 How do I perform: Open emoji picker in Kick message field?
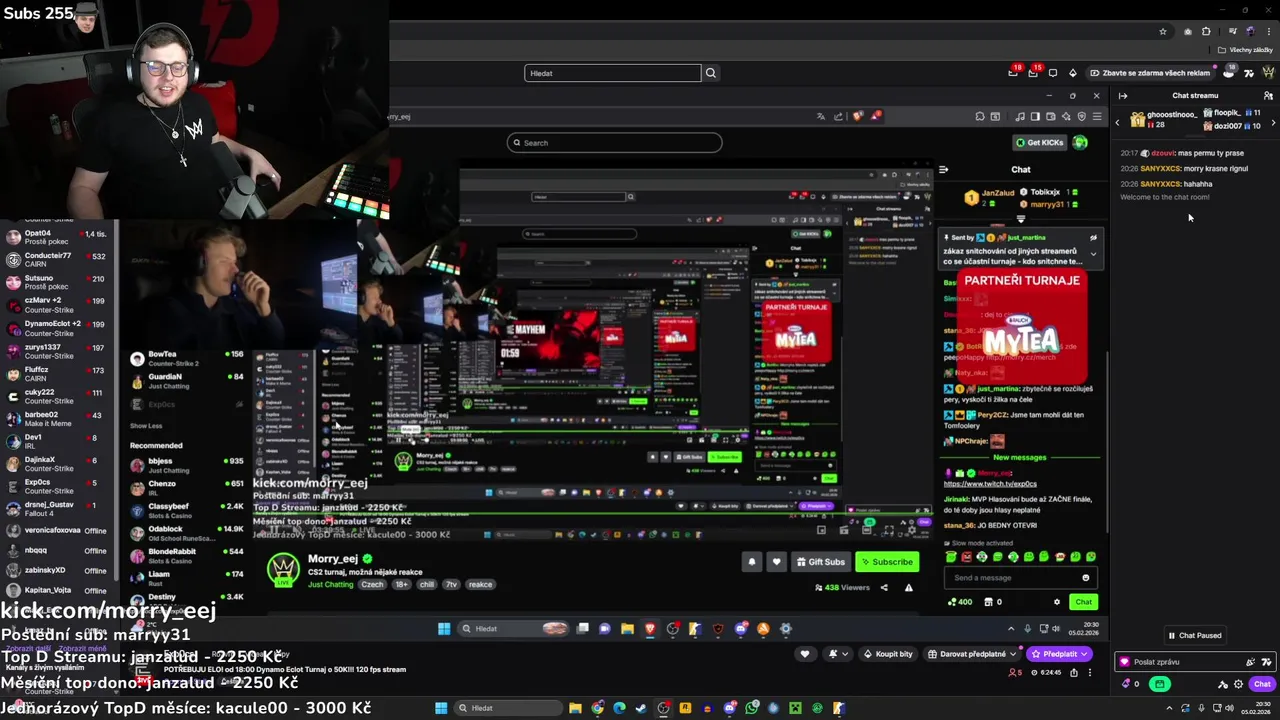click(x=1086, y=578)
